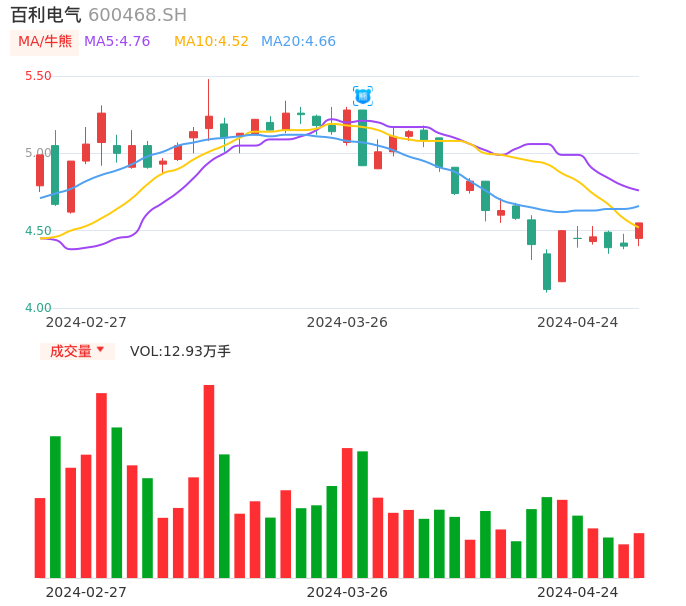The image size is (686, 606).
Task: Click the 2024-04-24 date under volume chart
Action: (577, 591)
